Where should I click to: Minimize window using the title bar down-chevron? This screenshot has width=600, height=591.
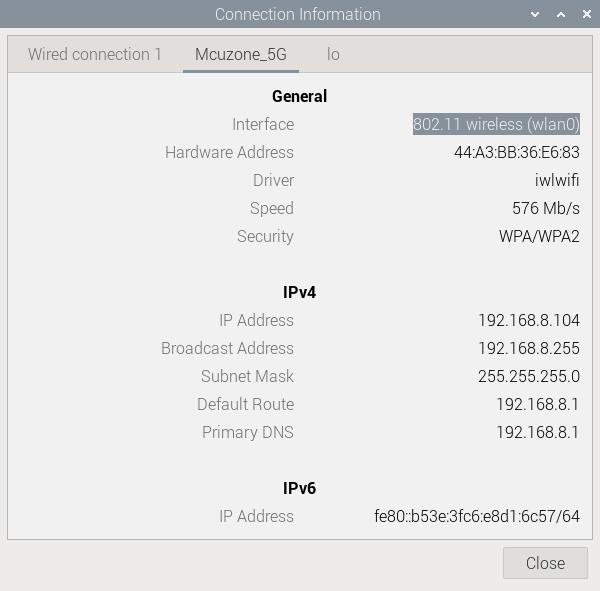[x=536, y=15]
